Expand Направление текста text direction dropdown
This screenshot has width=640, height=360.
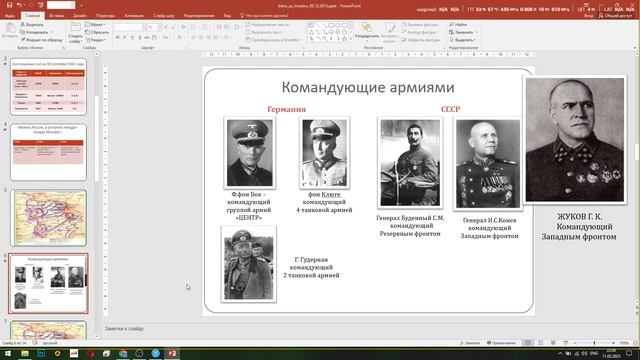click(x=269, y=24)
